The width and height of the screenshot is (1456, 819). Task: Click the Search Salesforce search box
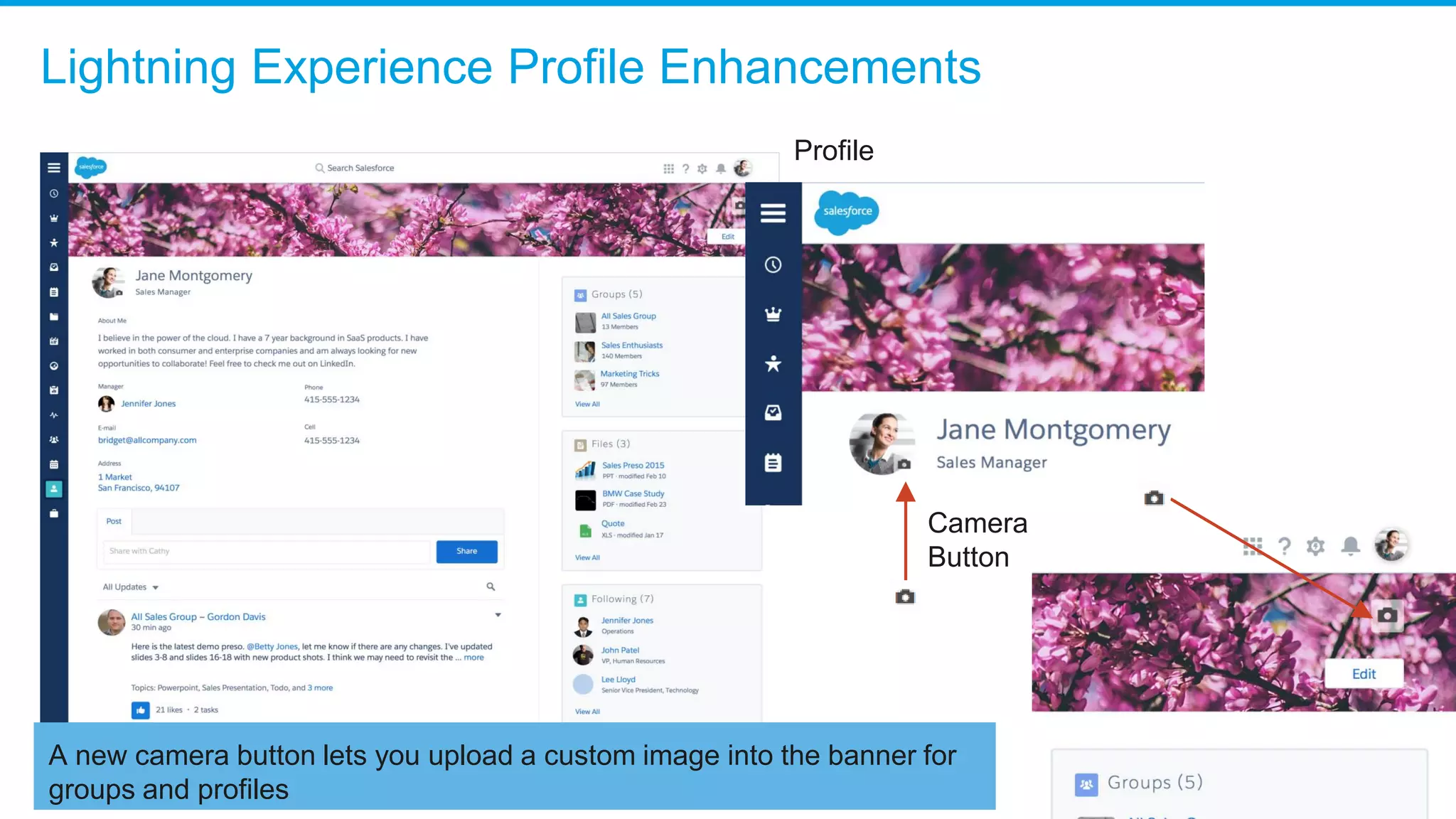click(360, 168)
